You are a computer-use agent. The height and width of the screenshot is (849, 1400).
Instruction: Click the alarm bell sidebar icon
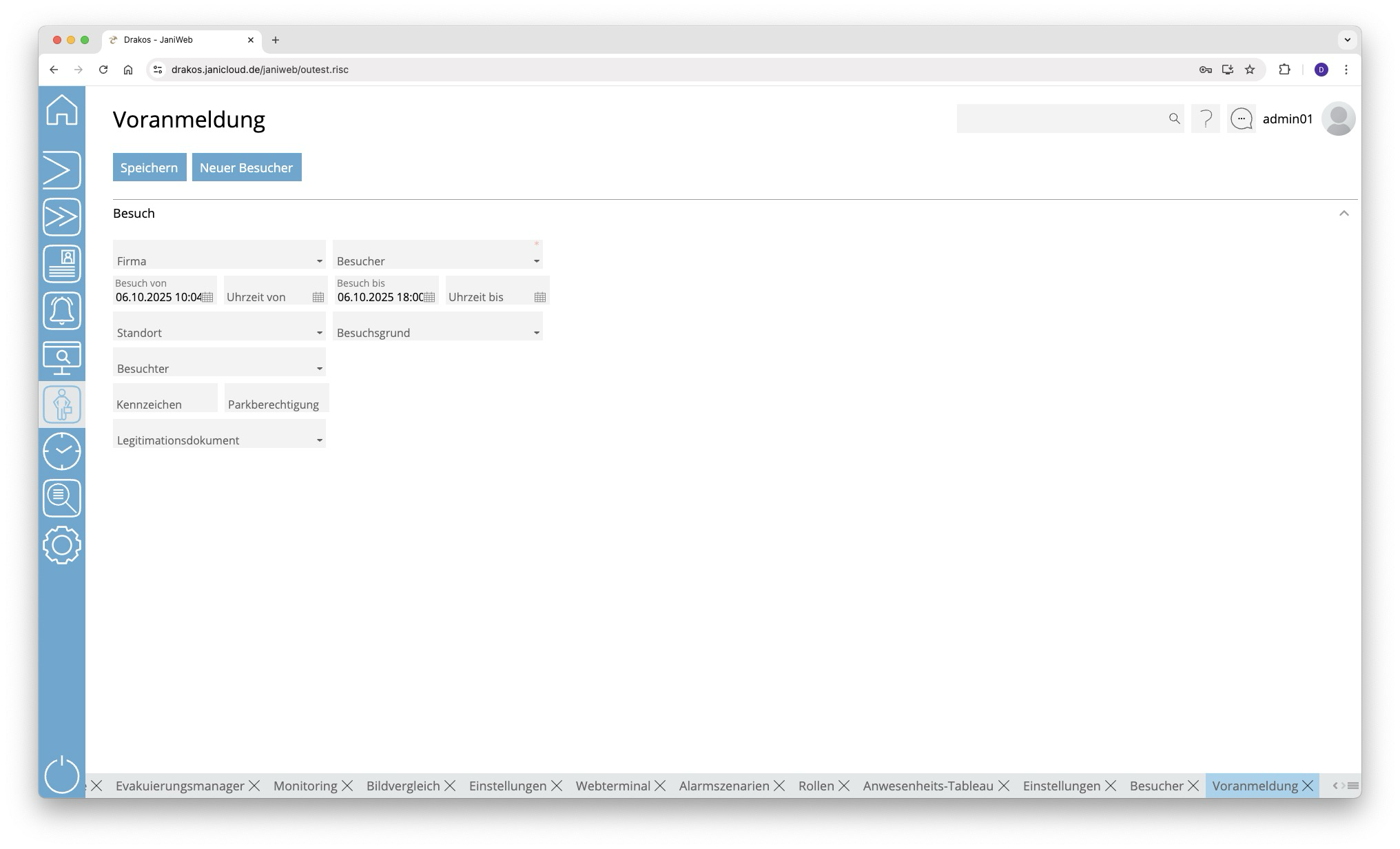tap(62, 311)
